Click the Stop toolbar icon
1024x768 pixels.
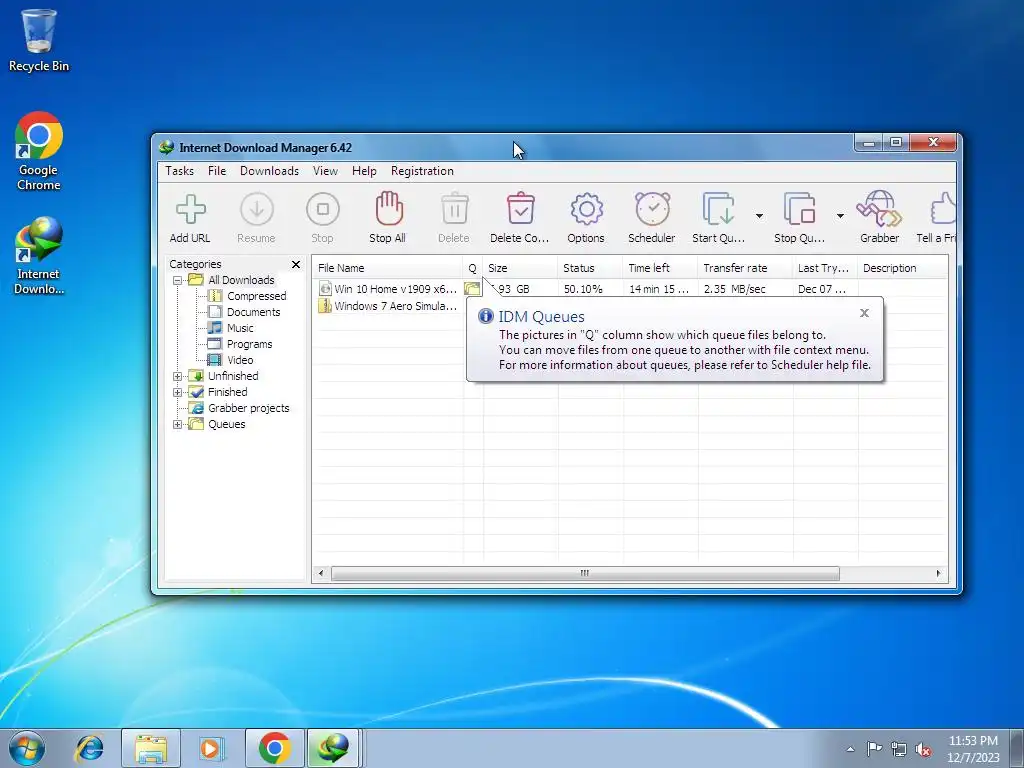coord(323,210)
